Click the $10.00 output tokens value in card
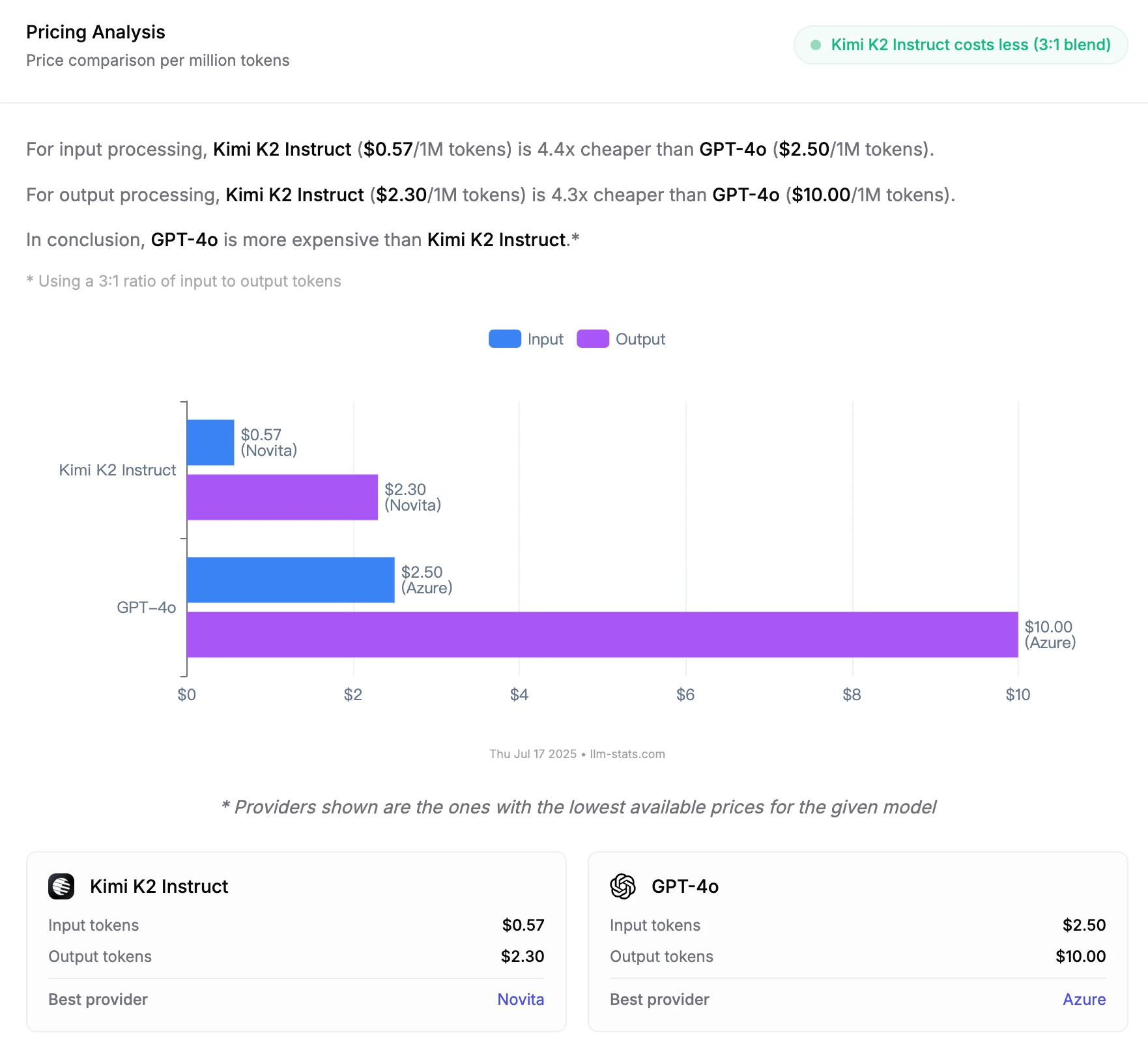 (1081, 956)
